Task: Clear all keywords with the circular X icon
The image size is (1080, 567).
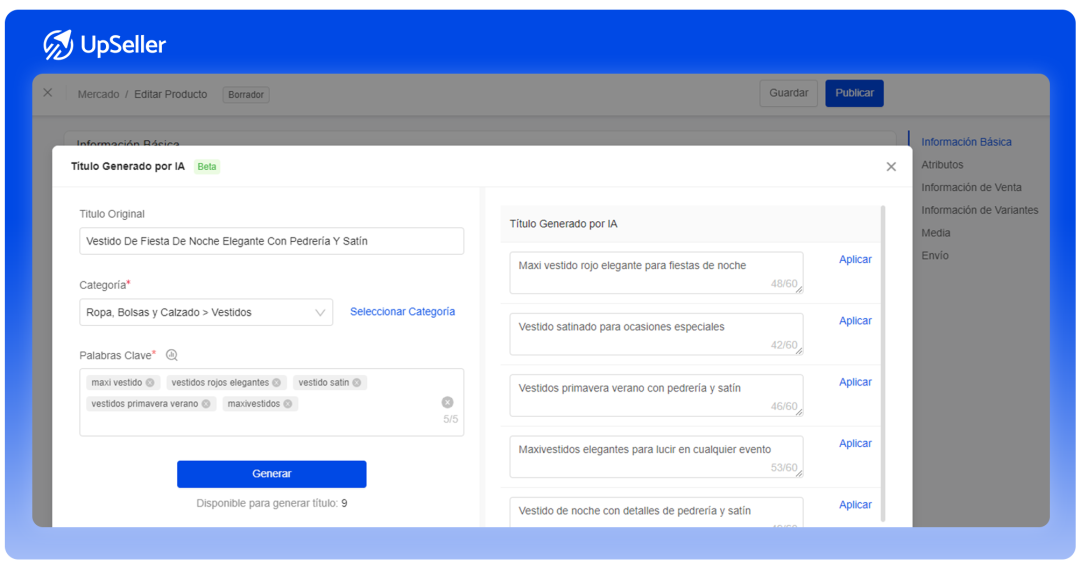Action: pyautogui.click(x=447, y=402)
